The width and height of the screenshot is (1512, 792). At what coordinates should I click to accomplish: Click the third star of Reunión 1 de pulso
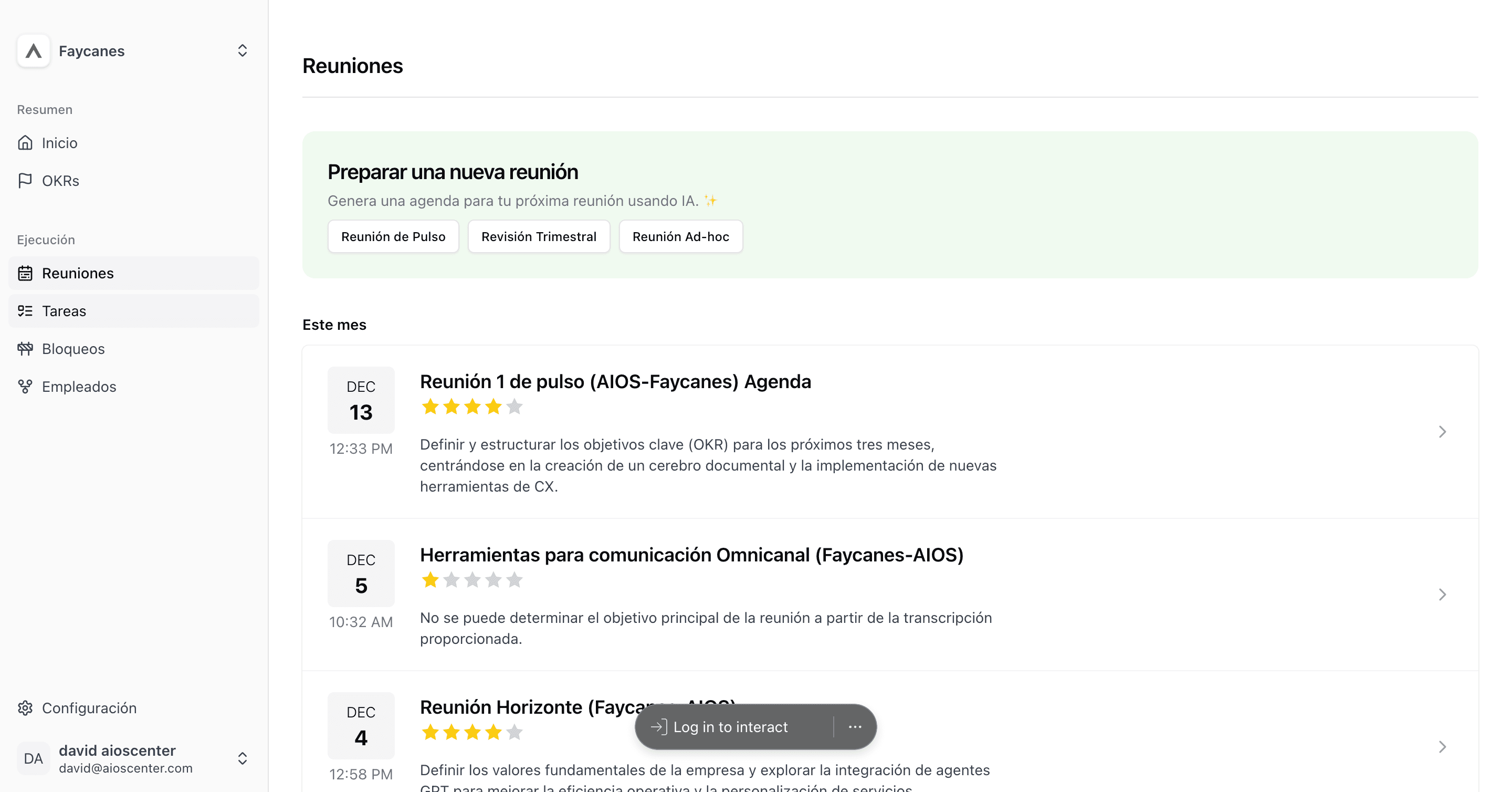(472, 407)
